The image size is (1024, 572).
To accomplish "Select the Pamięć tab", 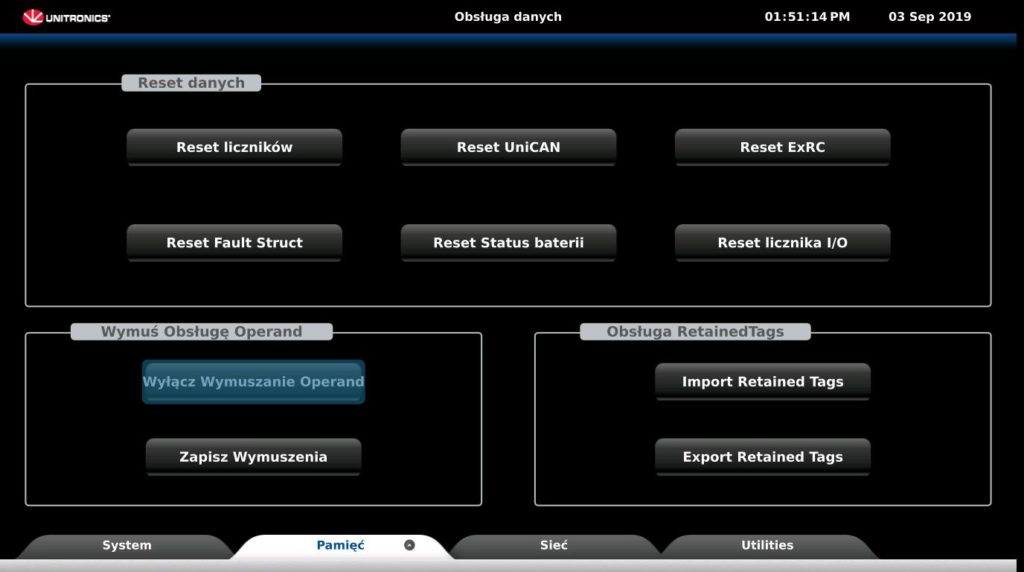I will [341, 546].
